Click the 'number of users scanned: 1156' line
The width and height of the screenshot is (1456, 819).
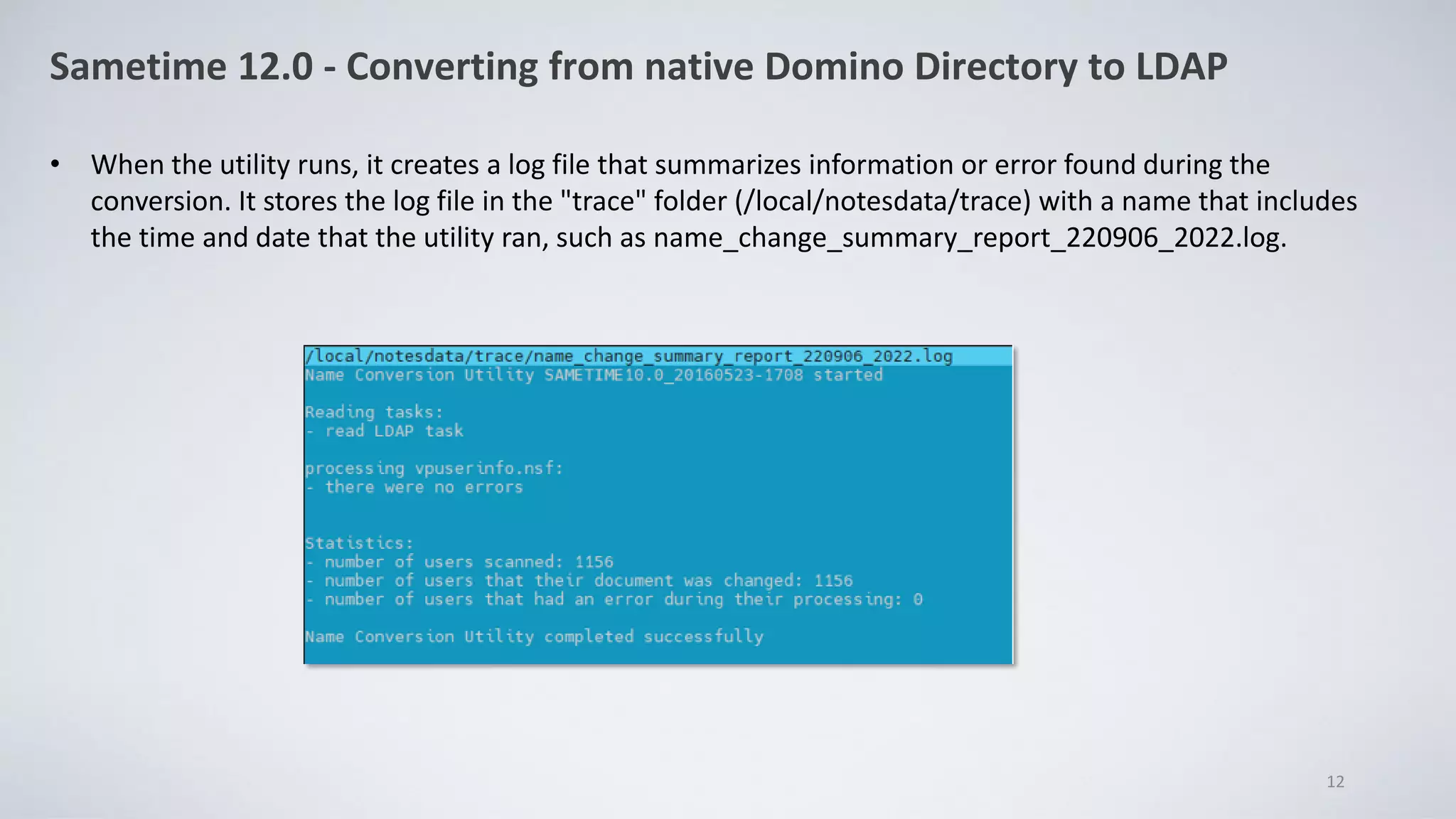pyautogui.click(x=459, y=562)
